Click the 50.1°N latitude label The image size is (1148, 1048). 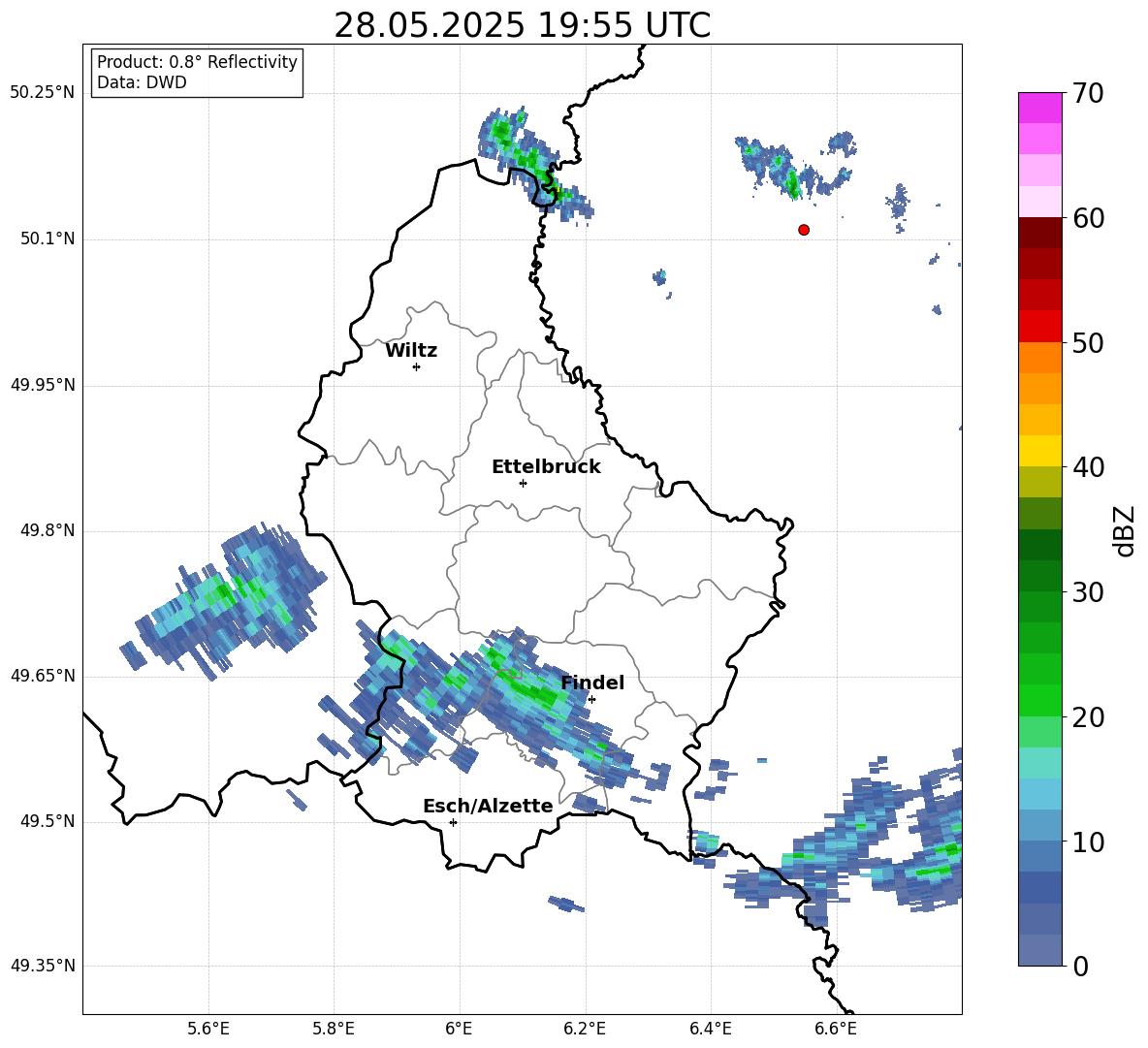pos(48,239)
